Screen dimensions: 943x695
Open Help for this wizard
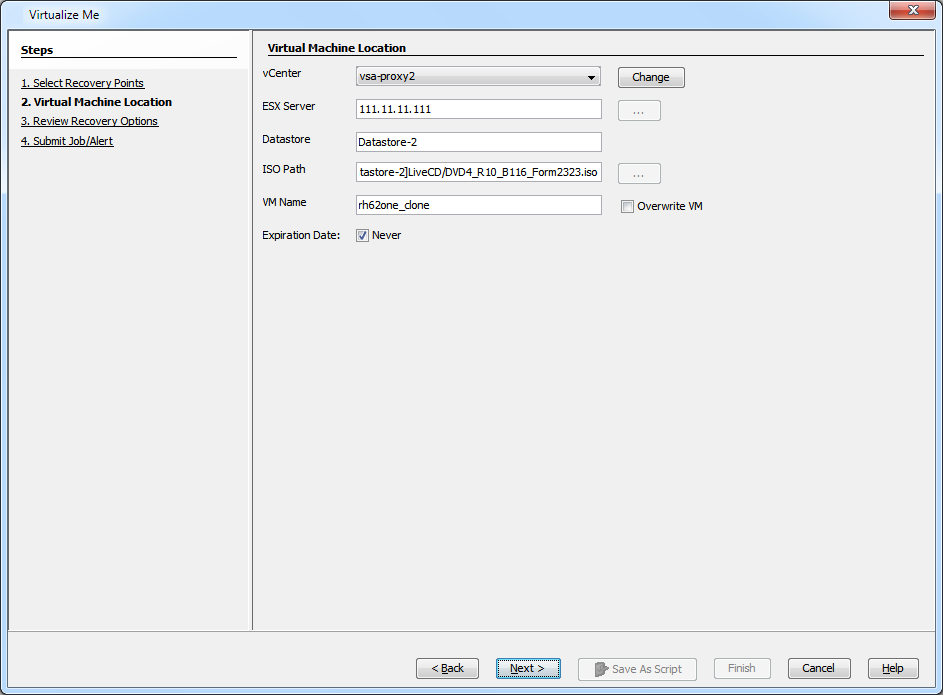point(892,668)
